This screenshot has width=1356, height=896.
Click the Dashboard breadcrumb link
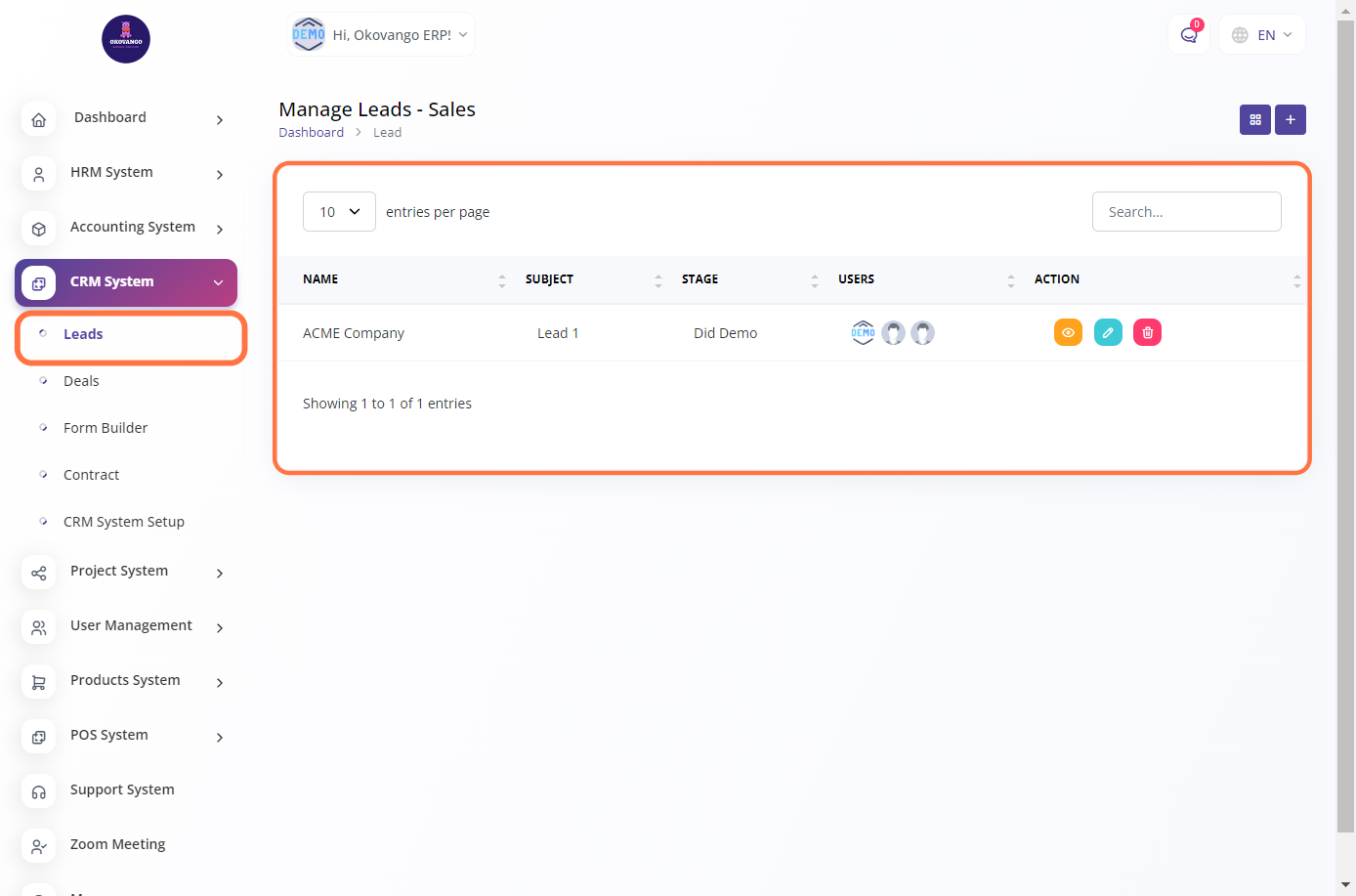point(311,133)
